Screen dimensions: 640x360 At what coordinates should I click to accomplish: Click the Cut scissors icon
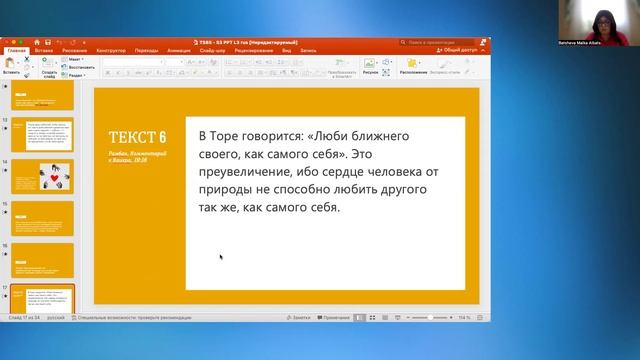click(27, 59)
